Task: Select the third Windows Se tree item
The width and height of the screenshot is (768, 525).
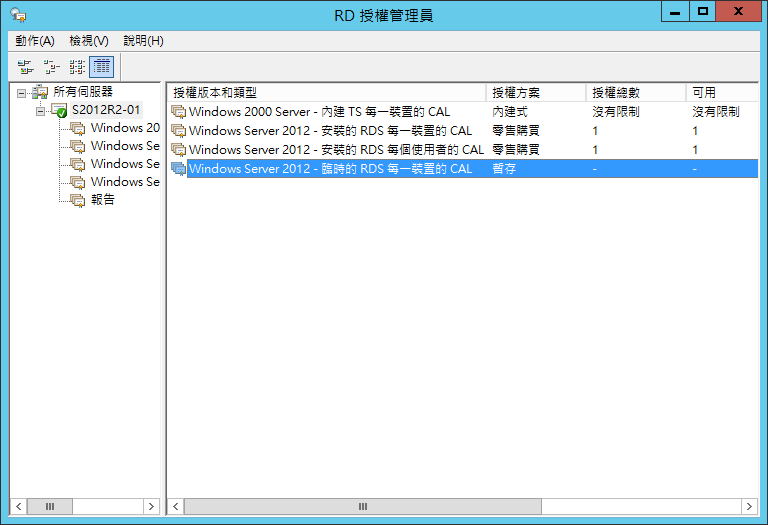Action: [125, 182]
